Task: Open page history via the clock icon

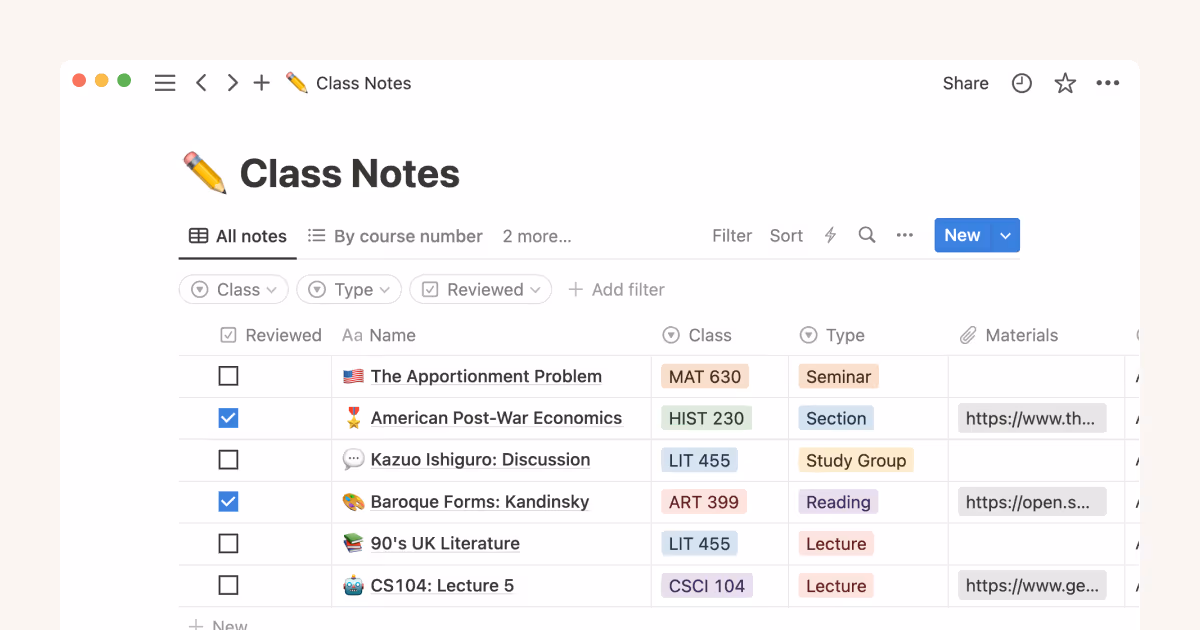Action: [1021, 83]
